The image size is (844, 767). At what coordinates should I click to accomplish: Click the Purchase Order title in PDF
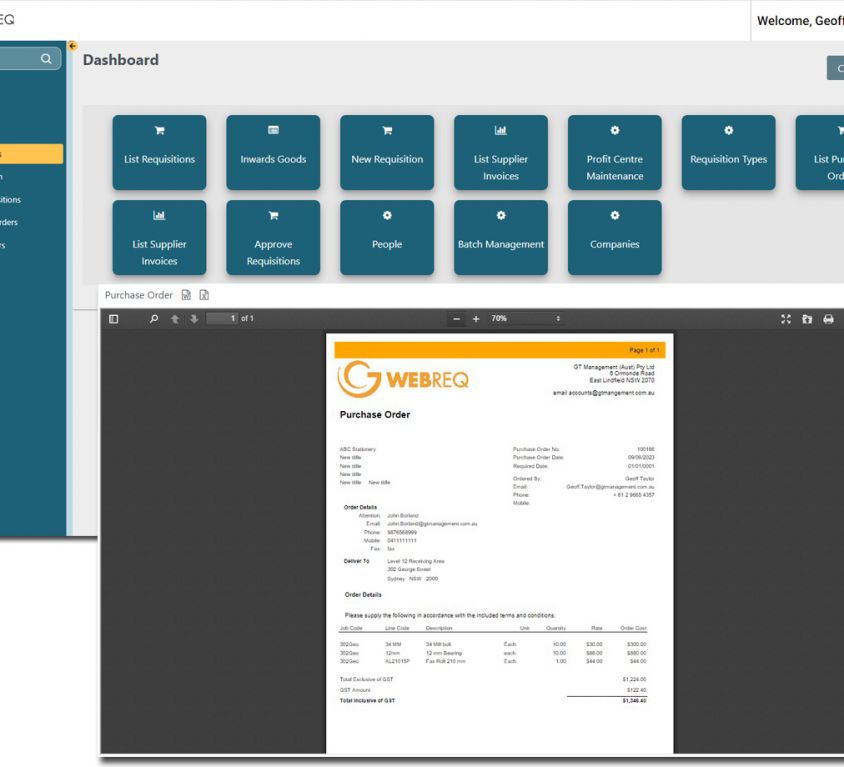tap(375, 414)
